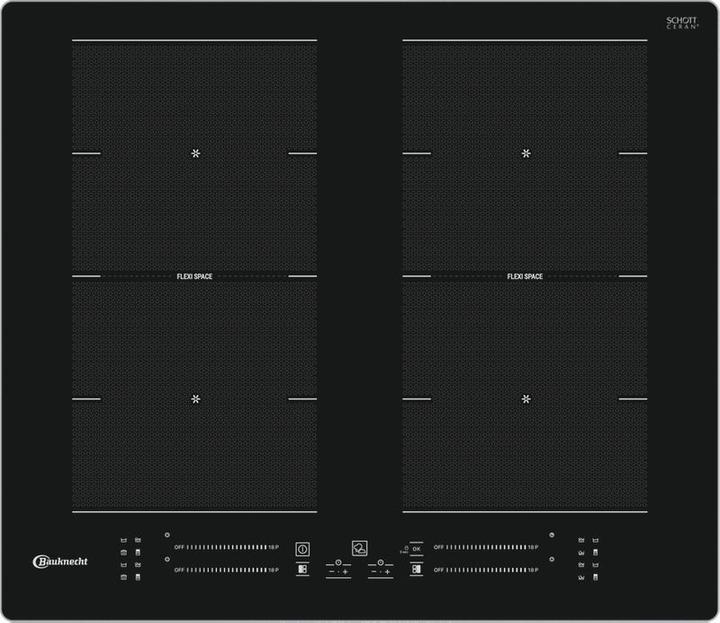
Task: Tap the lower left zone indicator dot
Action: (167, 559)
